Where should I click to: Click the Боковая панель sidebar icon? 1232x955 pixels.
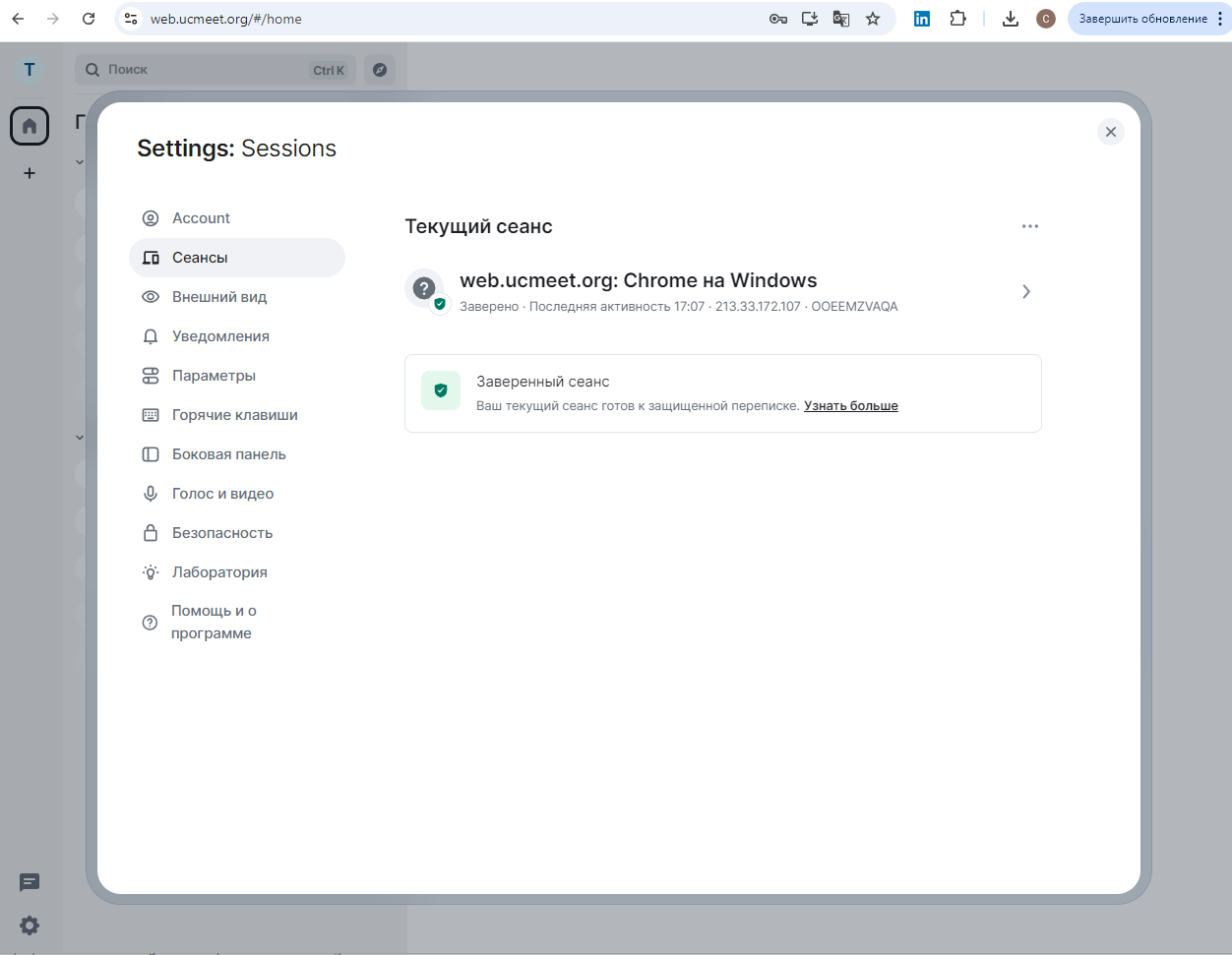click(x=150, y=453)
